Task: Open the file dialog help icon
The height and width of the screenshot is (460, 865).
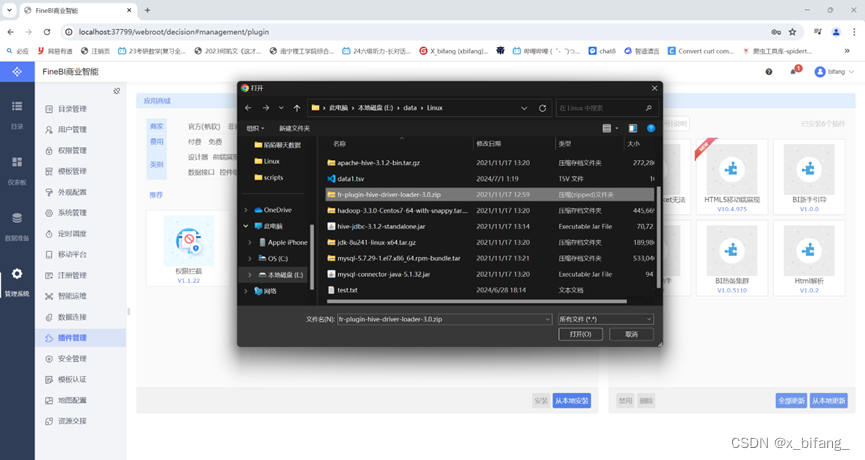Action: click(651, 129)
